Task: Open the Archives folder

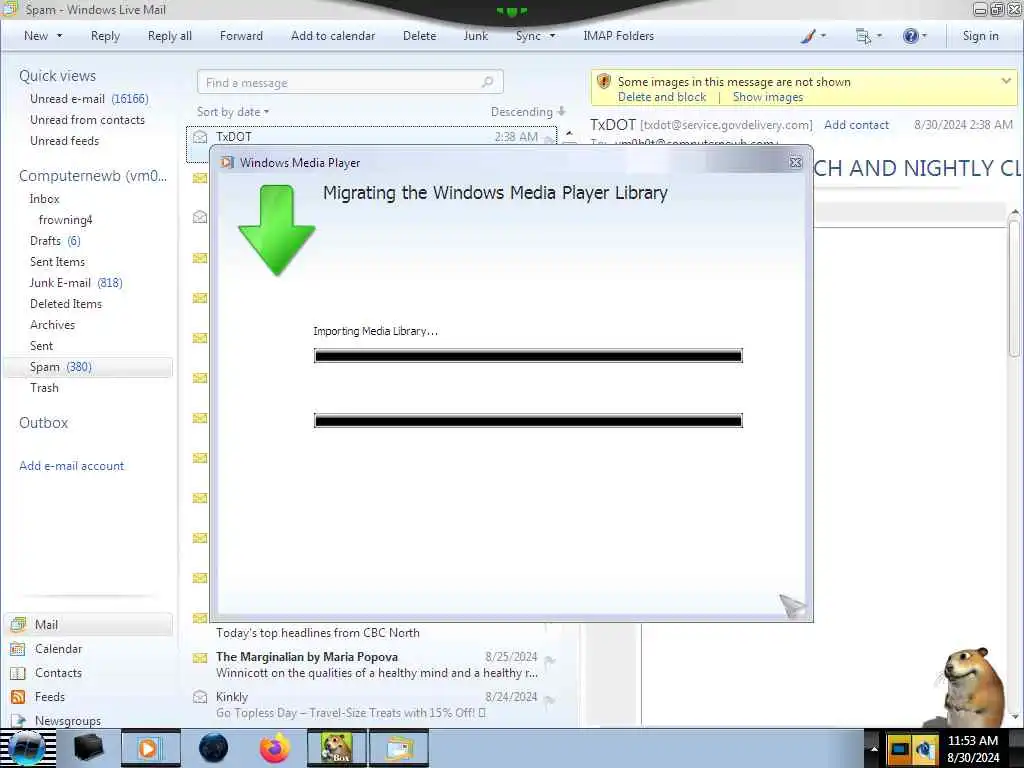Action: pos(52,325)
